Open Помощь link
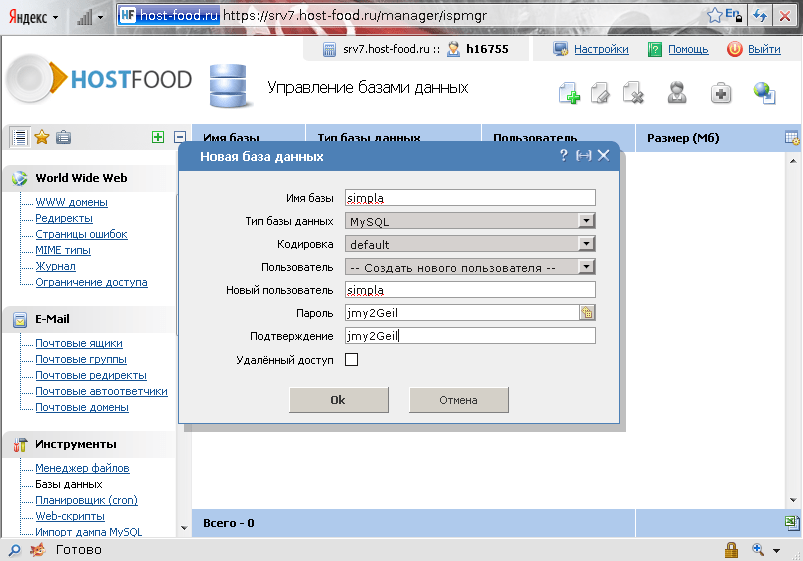Image resolution: width=803 pixels, height=561 pixels. [x=688, y=49]
